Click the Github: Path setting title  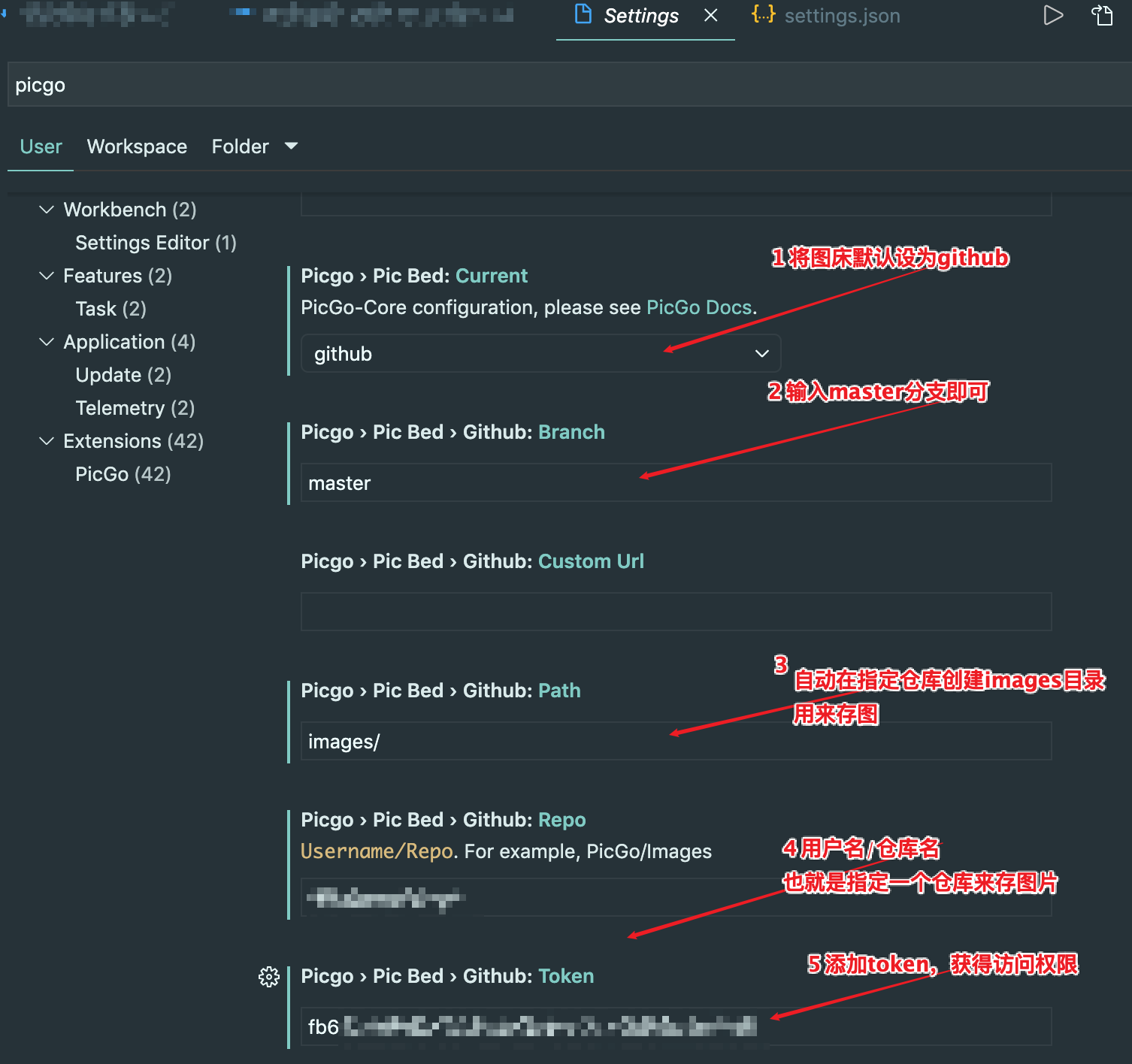440,691
